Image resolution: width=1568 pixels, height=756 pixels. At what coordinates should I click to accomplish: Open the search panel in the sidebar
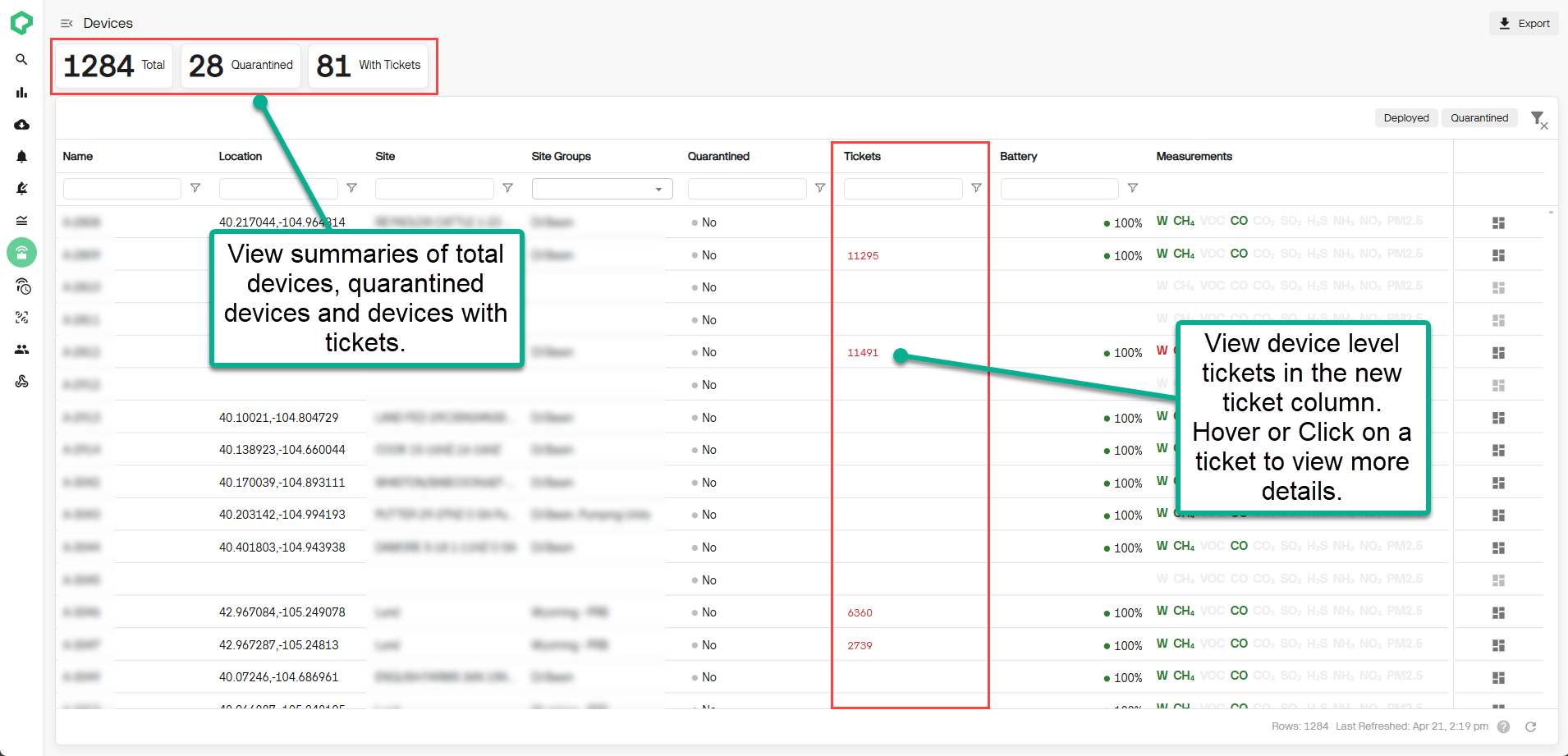point(22,59)
